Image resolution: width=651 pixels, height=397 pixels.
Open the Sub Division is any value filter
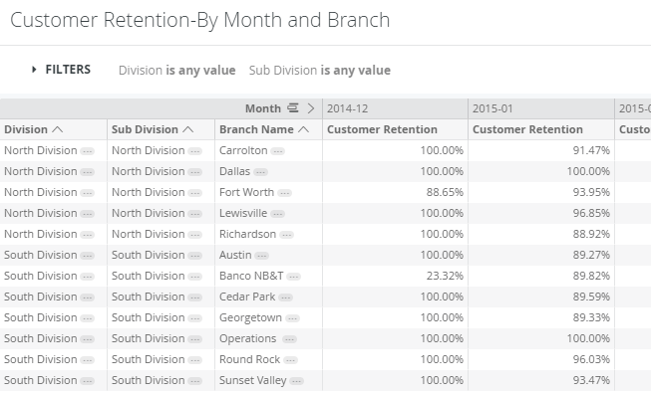click(320, 70)
